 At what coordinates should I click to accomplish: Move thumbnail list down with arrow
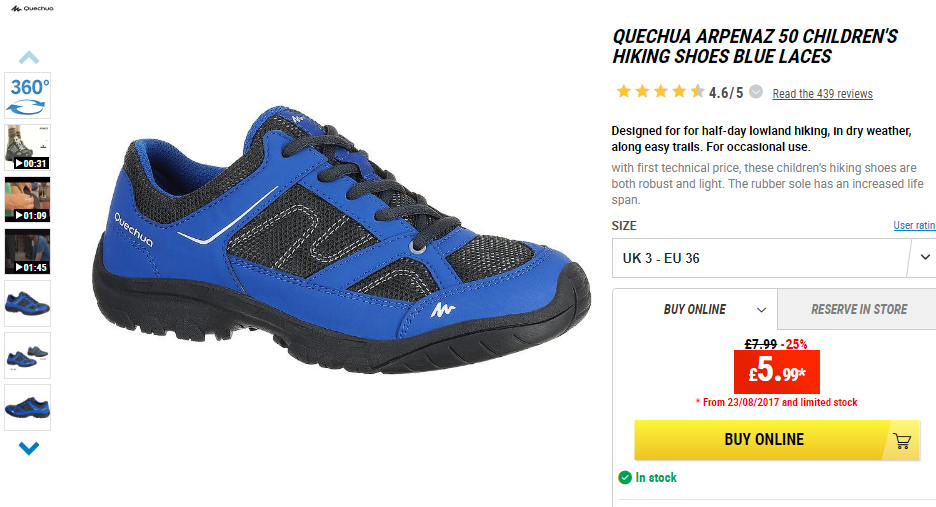tap(29, 448)
